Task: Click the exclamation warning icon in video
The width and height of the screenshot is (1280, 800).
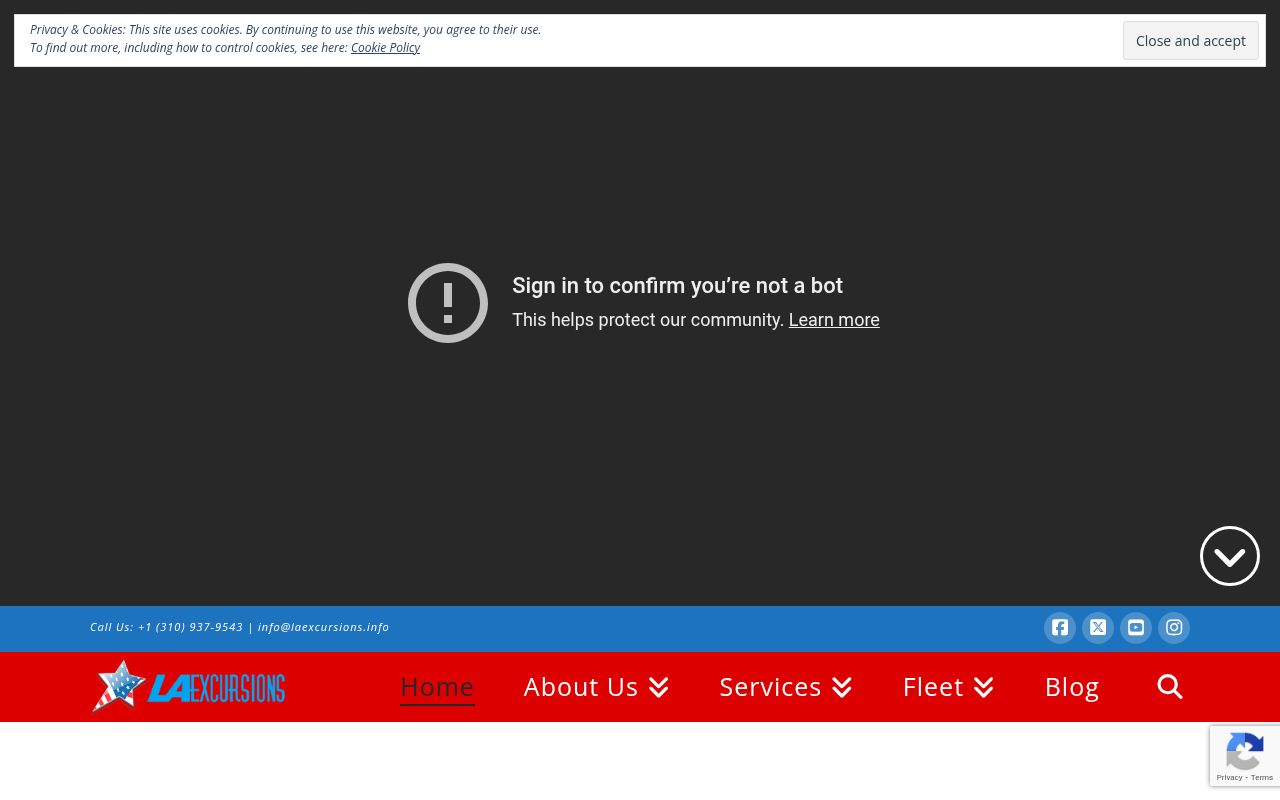Action: coord(448,303)
